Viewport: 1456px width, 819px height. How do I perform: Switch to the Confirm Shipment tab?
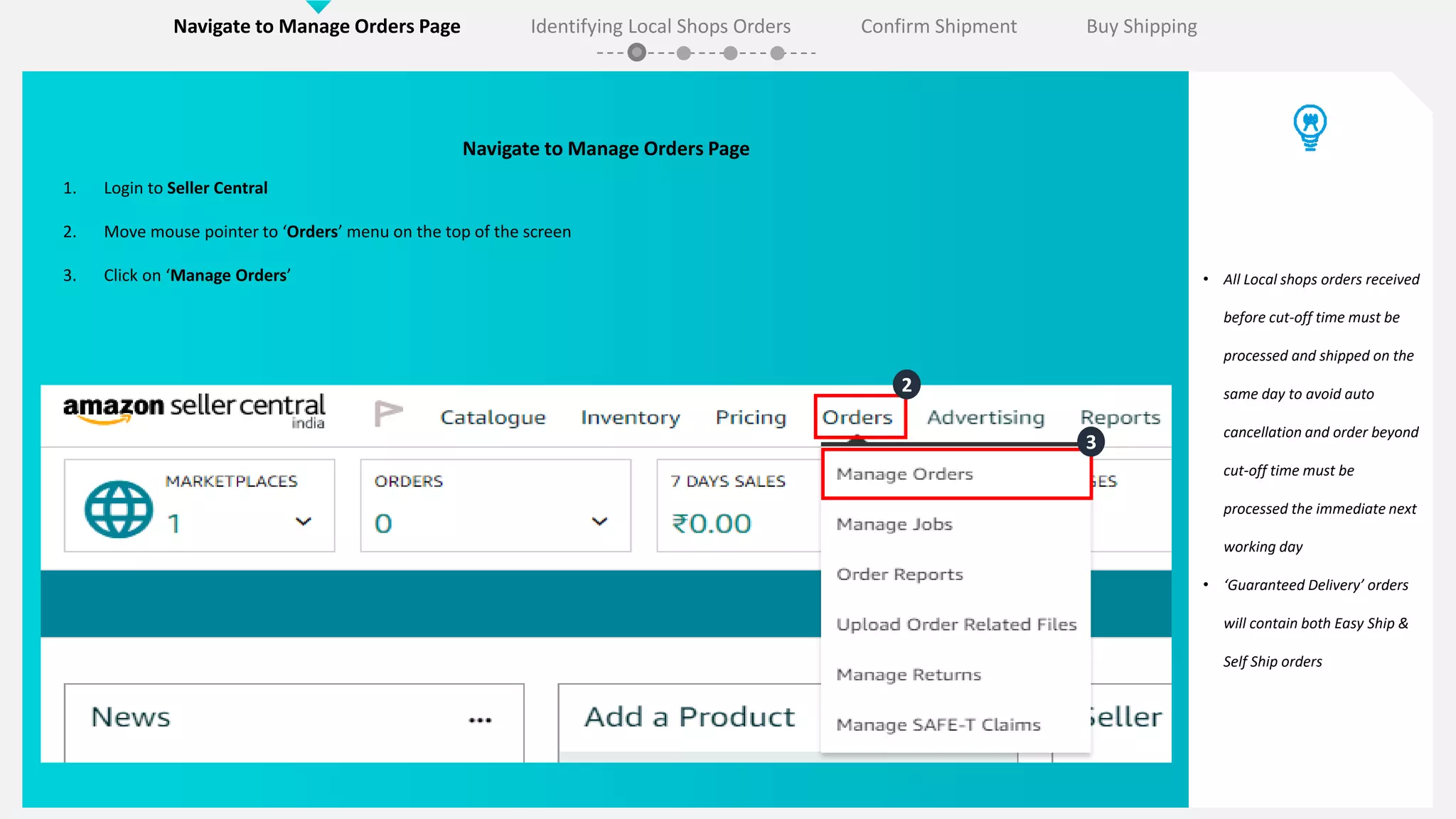[x=938, y=26]
